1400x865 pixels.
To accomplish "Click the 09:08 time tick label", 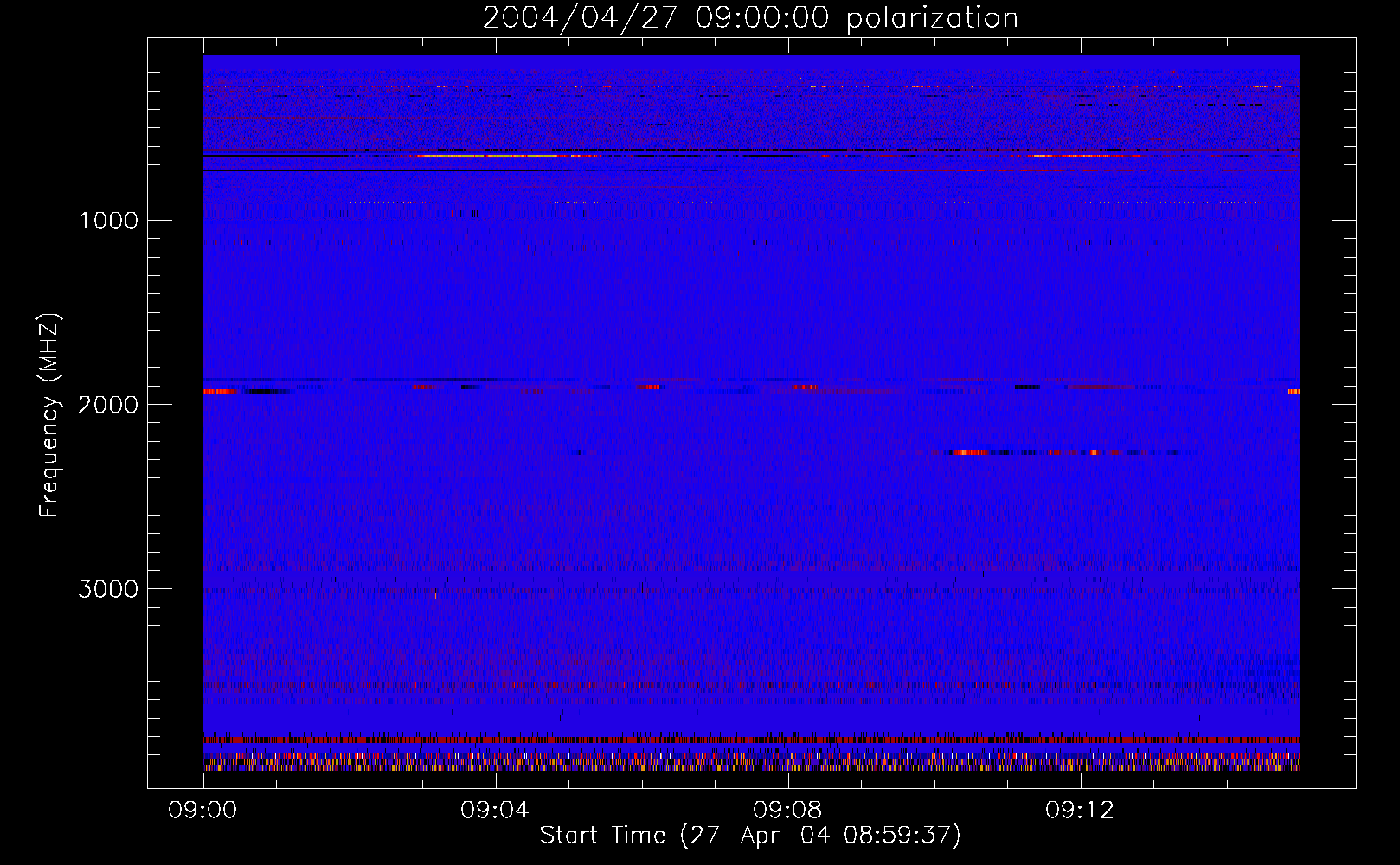I will click(x=787, y=811).
